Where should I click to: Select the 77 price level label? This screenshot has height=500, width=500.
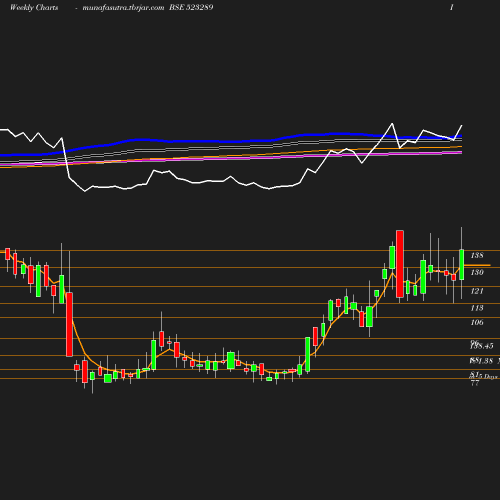click(475, 383)
